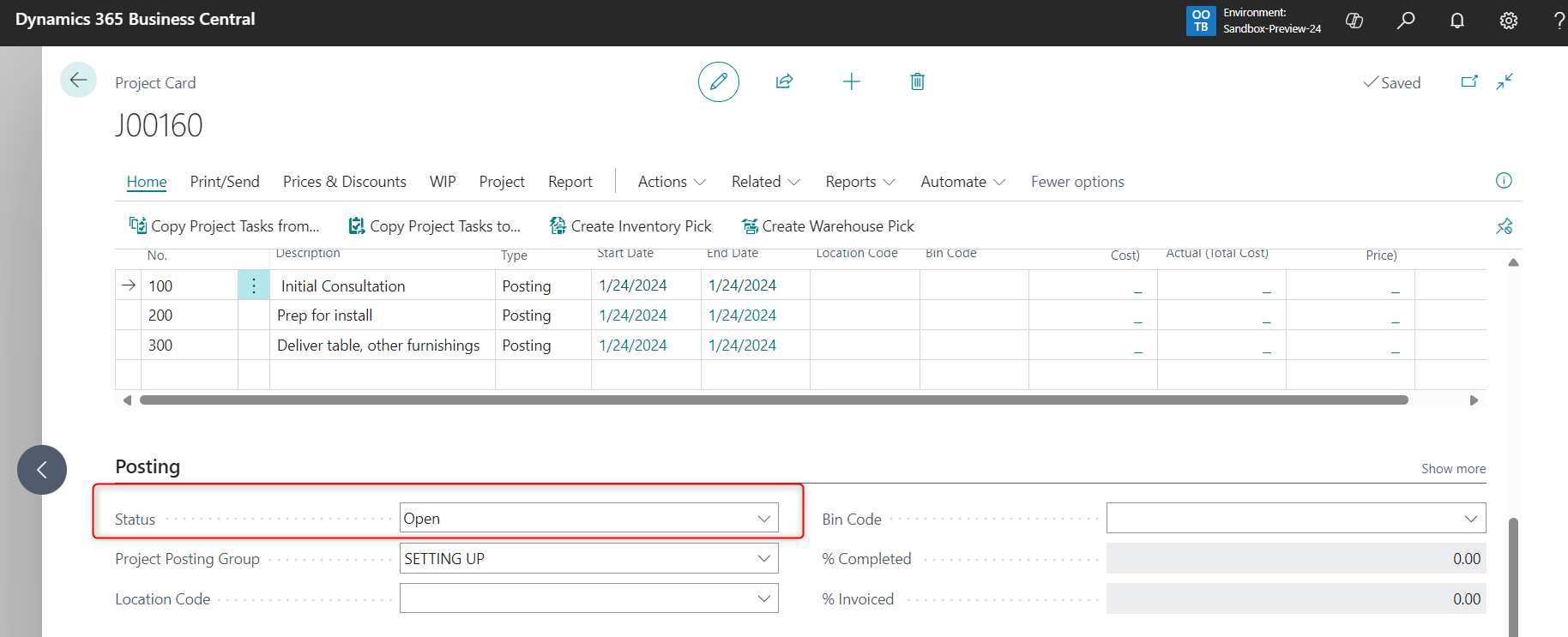Expand the Actions menu
The height and width of the screenshot is (637, 1568).
click(672, 182)
